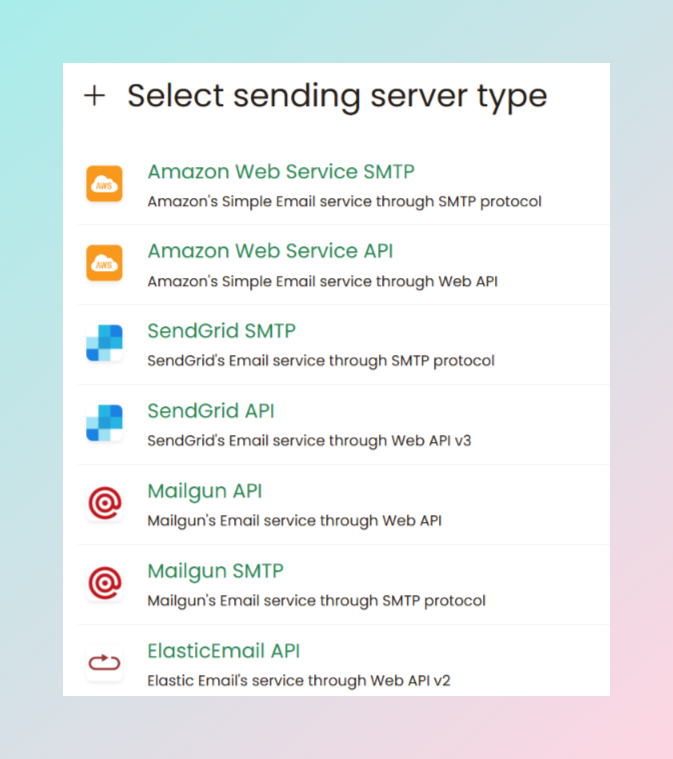Choose the ElasticEmail loop arrow icon

click(x=104, y=663)
